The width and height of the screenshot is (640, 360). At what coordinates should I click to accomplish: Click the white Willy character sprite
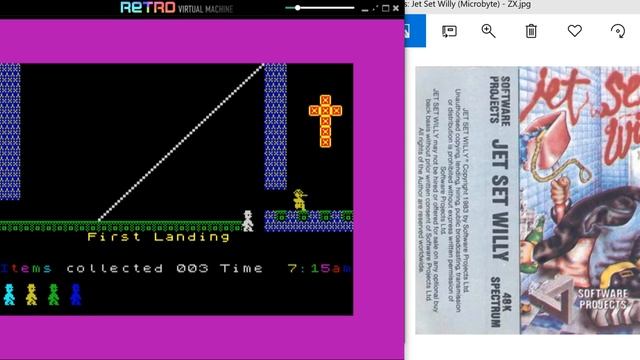coord(248,221)
